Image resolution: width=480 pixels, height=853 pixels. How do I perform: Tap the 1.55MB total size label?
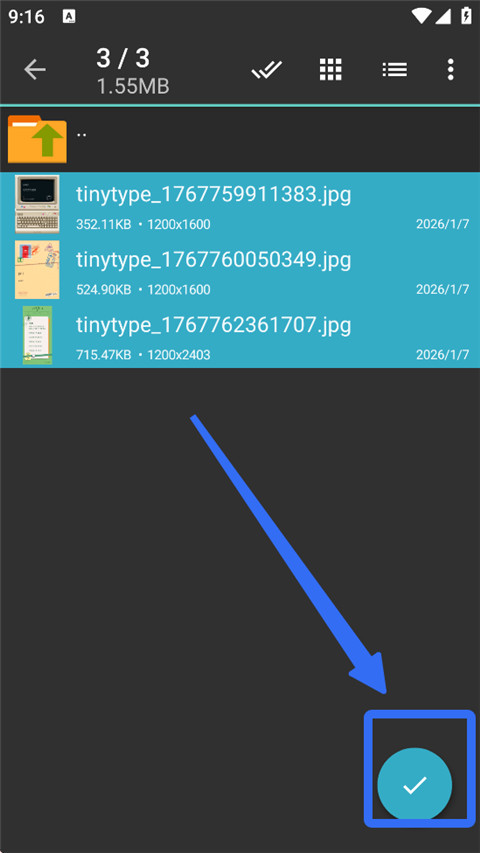pyautogui.click(x=133, y=86)
